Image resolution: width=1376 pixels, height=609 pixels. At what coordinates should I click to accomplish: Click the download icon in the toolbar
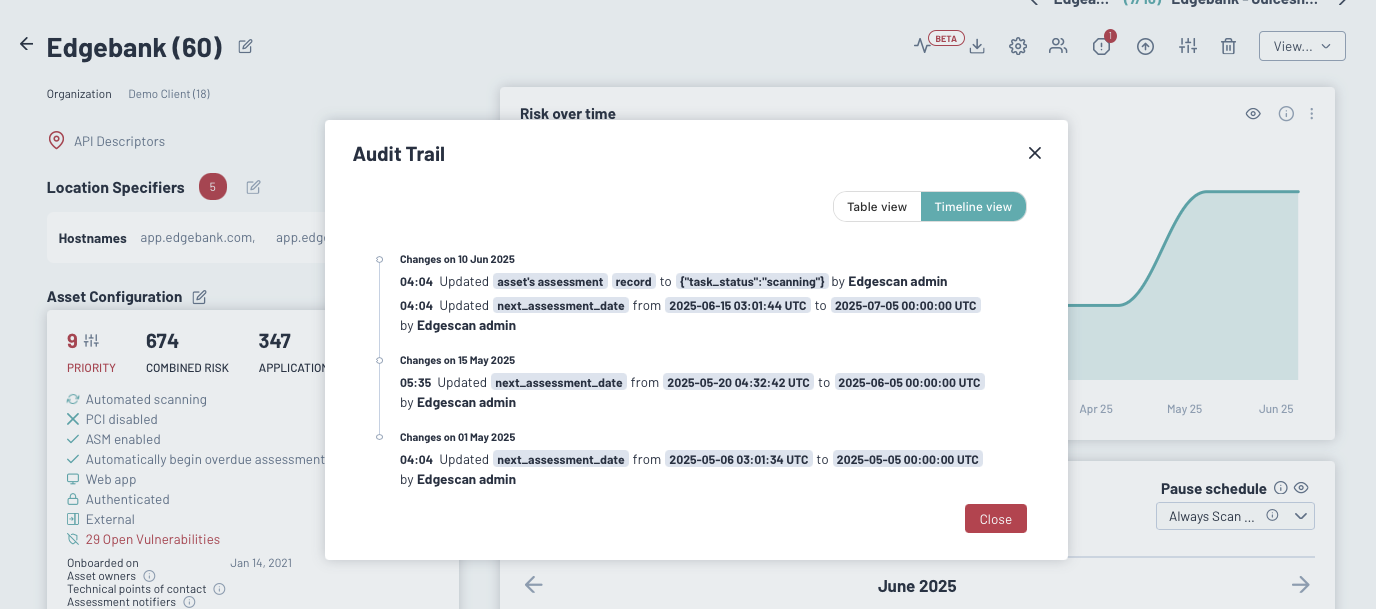(978, 46)
